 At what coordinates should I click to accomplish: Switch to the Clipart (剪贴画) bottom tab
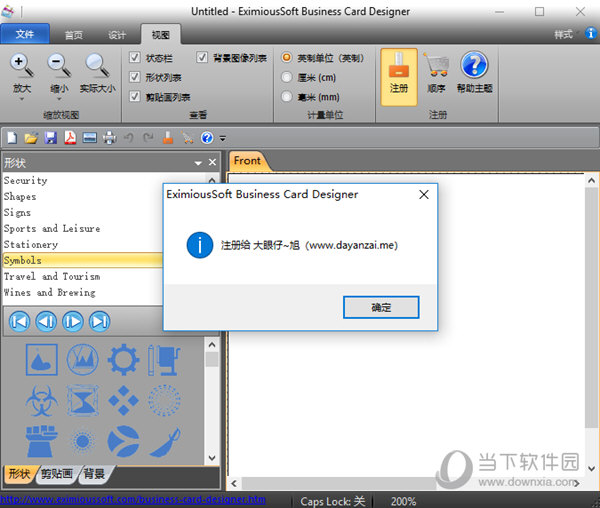(57, 474)
